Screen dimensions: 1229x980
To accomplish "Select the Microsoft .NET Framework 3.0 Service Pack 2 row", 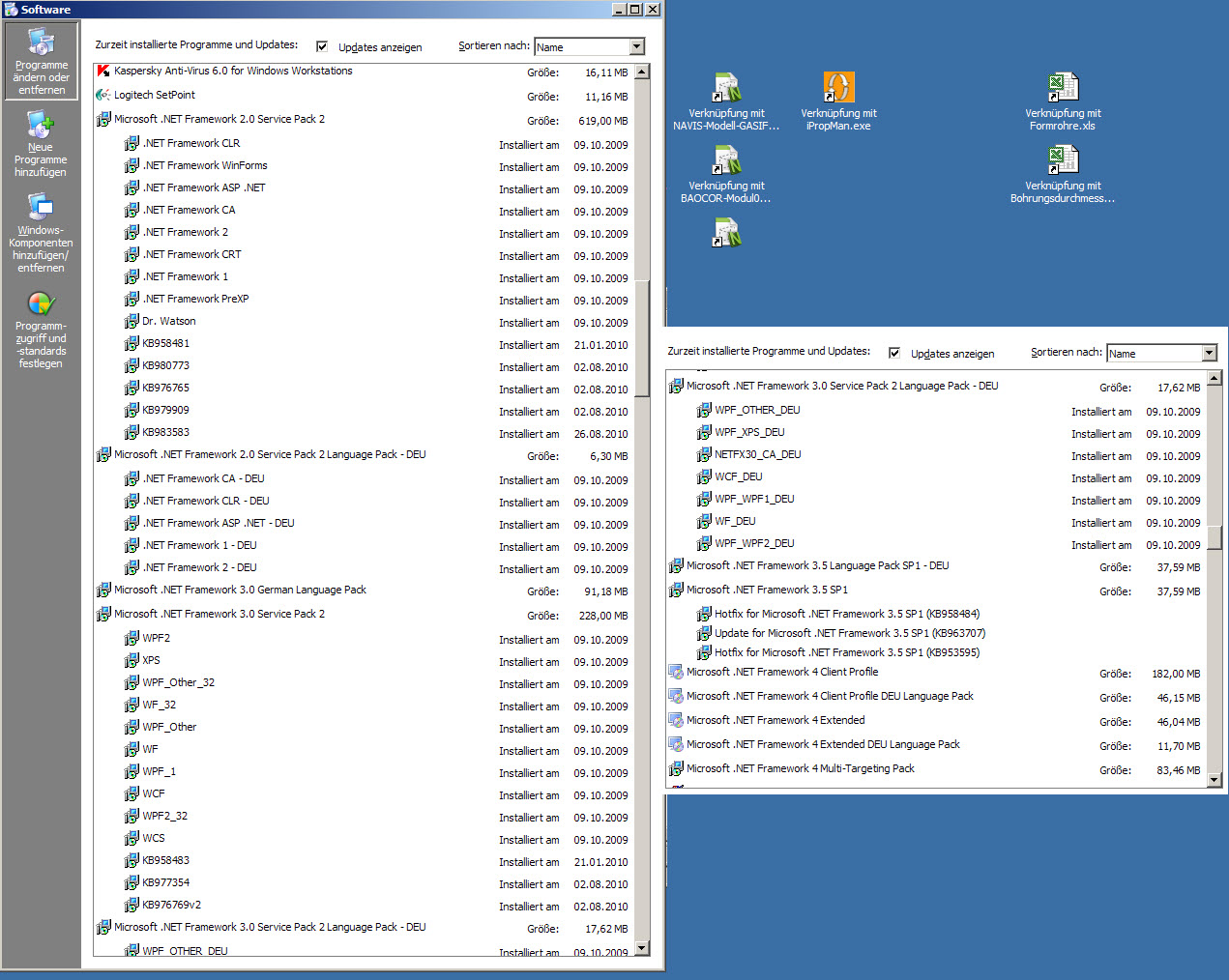I will (363, 615).
